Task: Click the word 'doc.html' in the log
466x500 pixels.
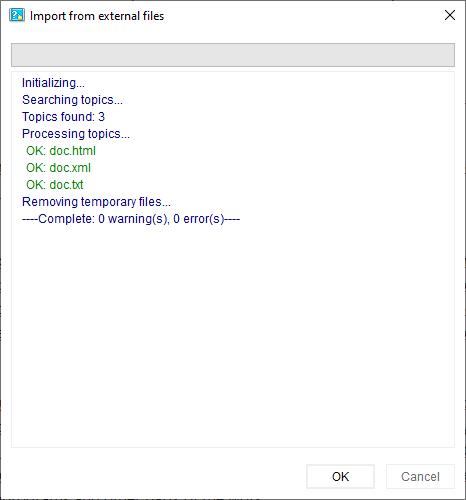Action: pyautogui.click(x=73, y=151)
